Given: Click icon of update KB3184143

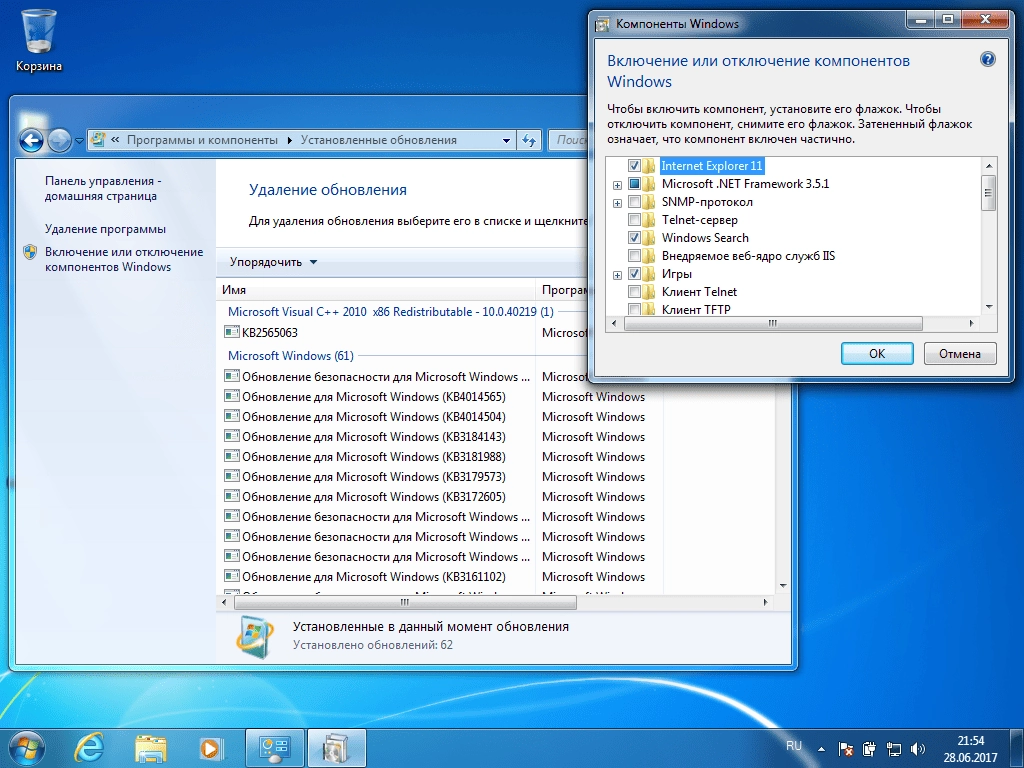Looking at the screenshot, I should point(231,436).
